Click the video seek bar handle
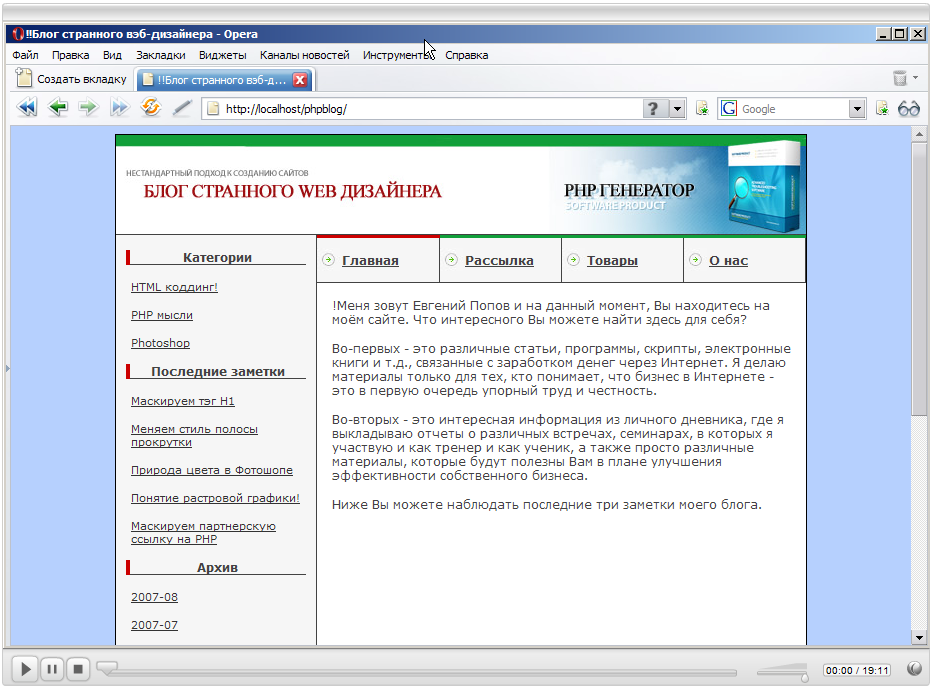 pos(107,668)
